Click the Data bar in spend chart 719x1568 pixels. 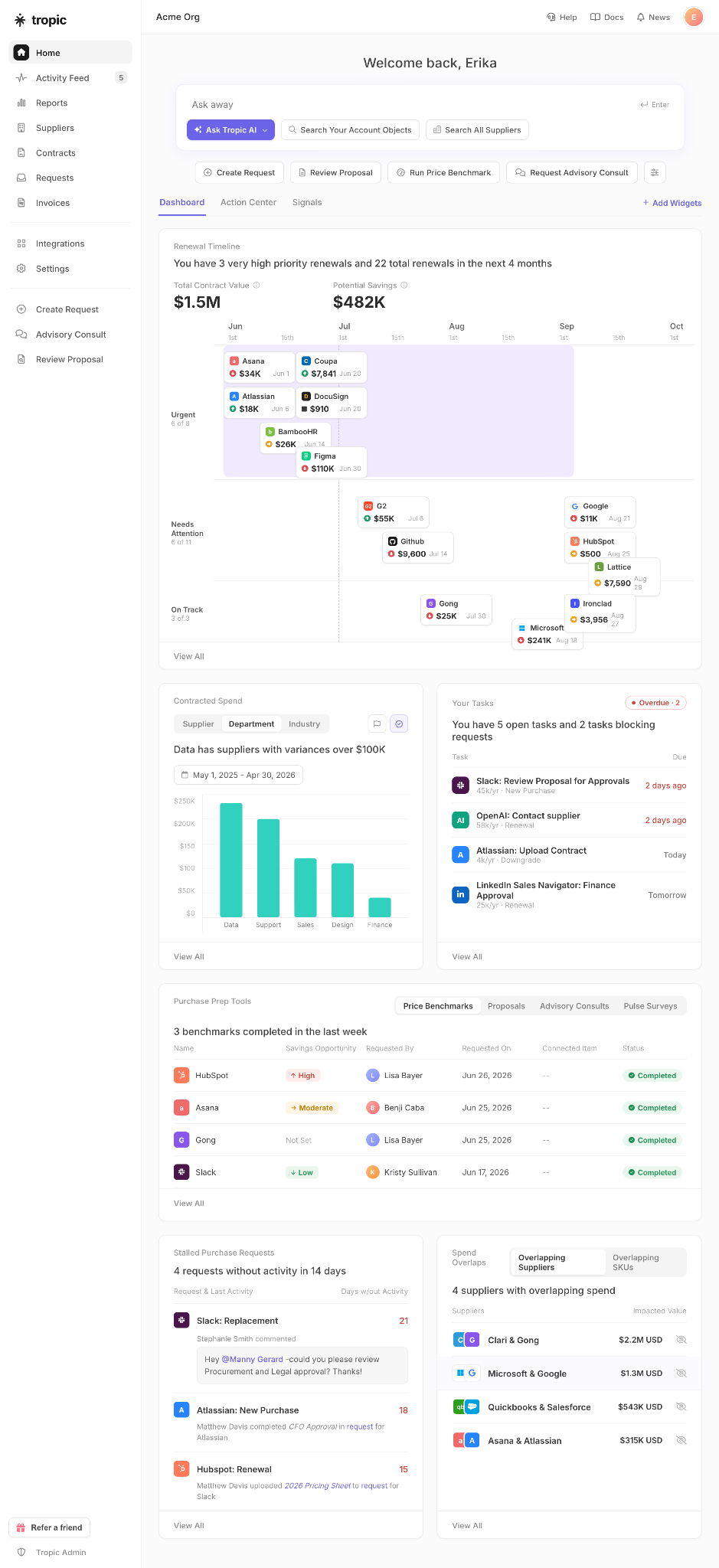231,860
